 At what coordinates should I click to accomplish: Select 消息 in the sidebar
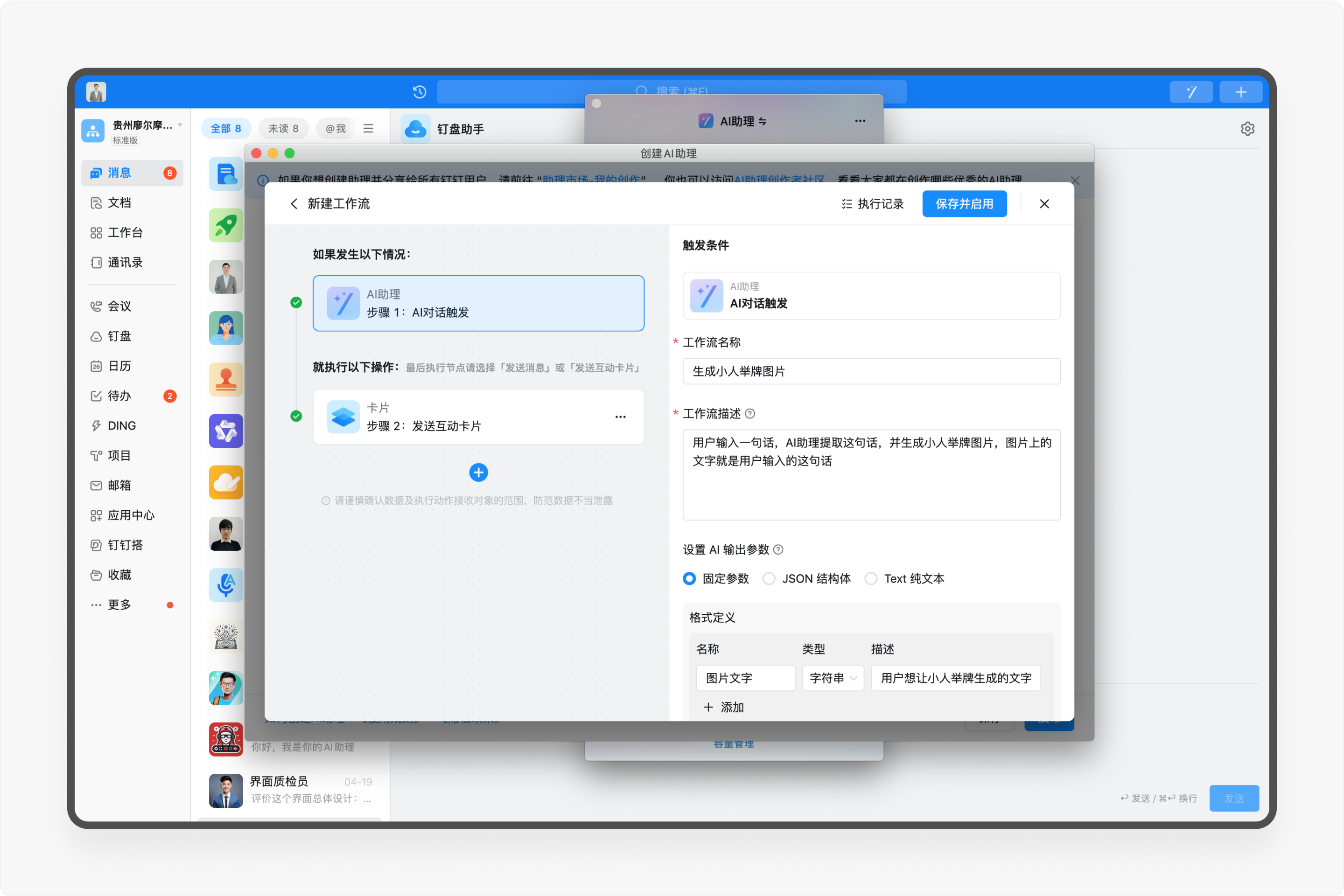[x=132, y=173]
